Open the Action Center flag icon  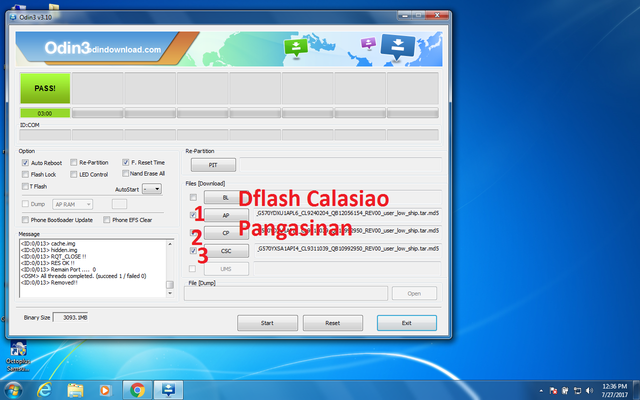point(553,391)
